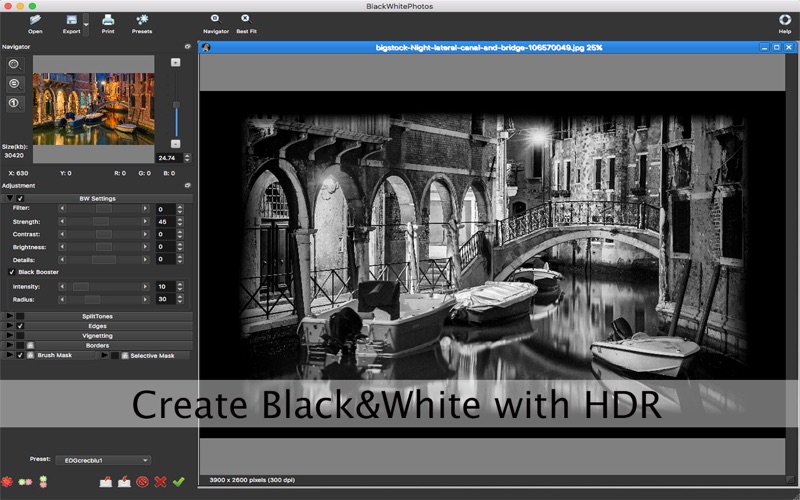Disable the Black Booster checkbox
800x500 pixels.
pos(12,272)
